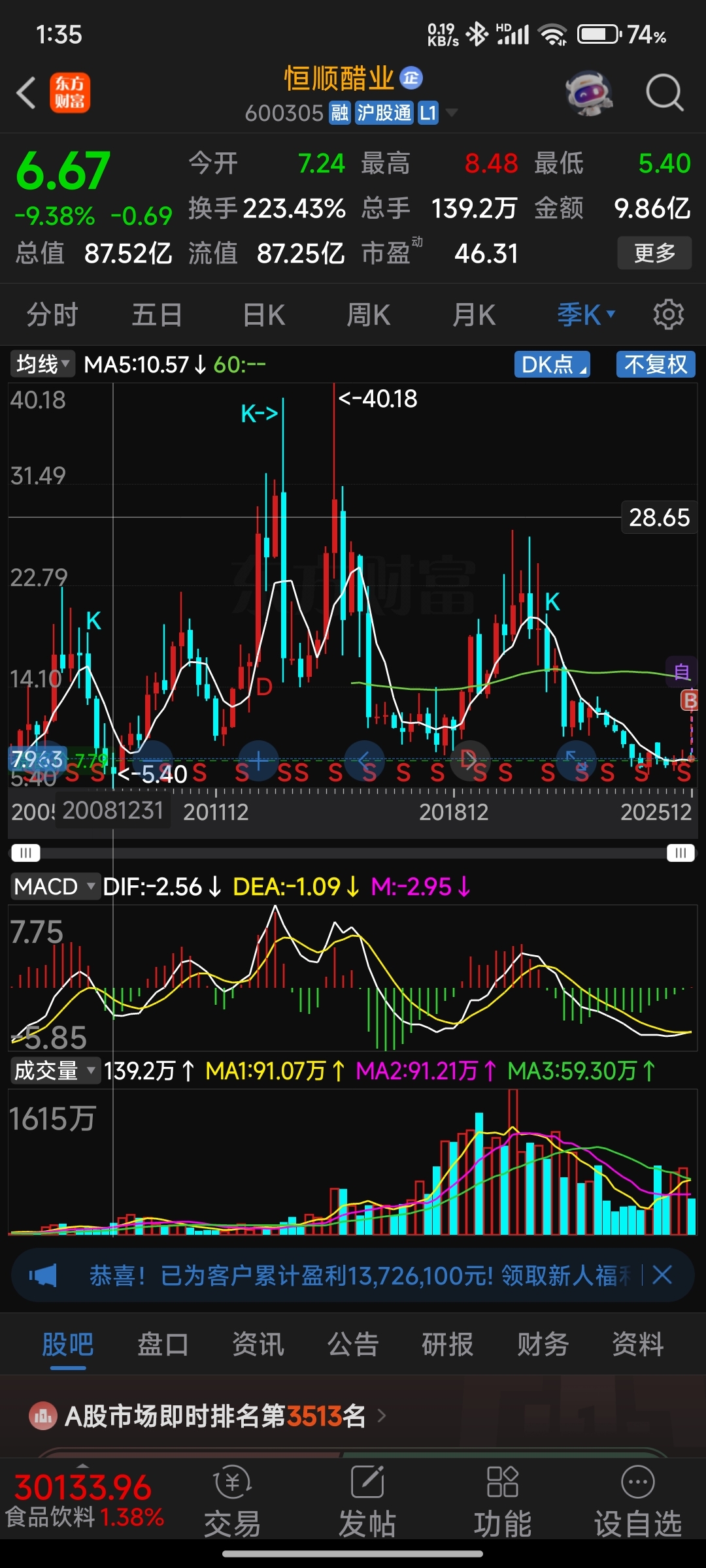This screenshot has width=706, height=1568.
Task: Select the 财务 tab
Action: (543, 1345)
